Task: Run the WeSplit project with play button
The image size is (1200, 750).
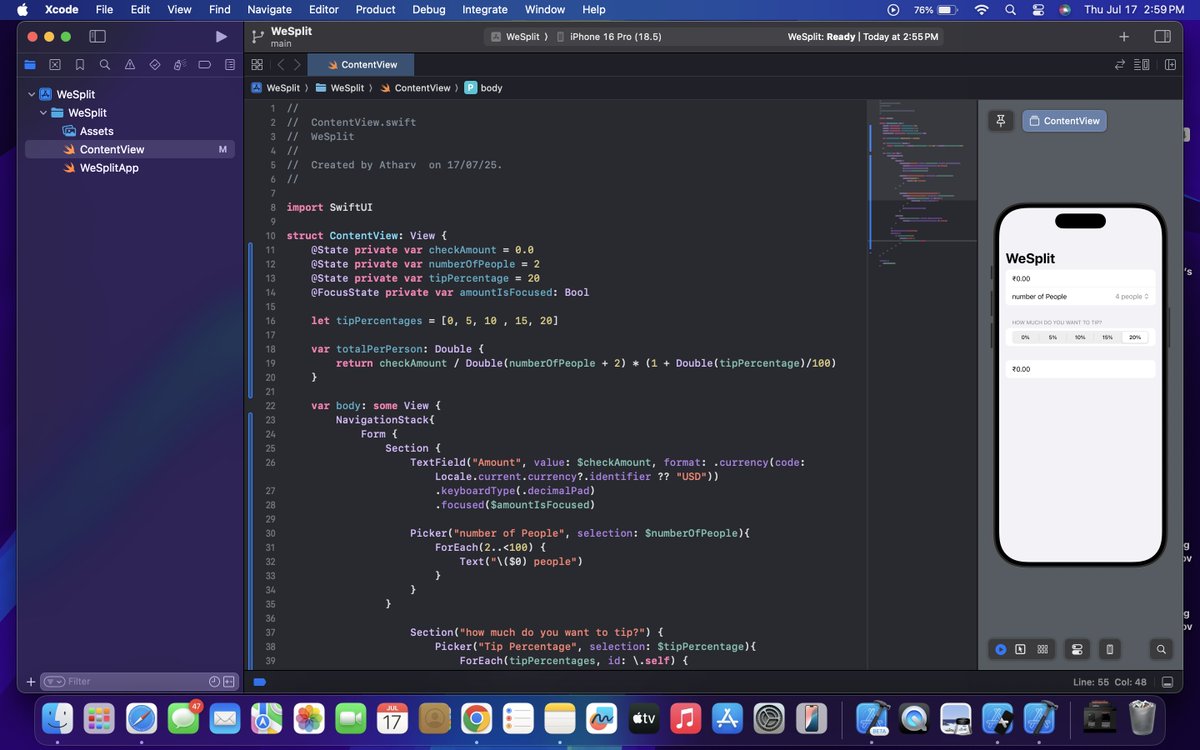Action: click(221, 36)
